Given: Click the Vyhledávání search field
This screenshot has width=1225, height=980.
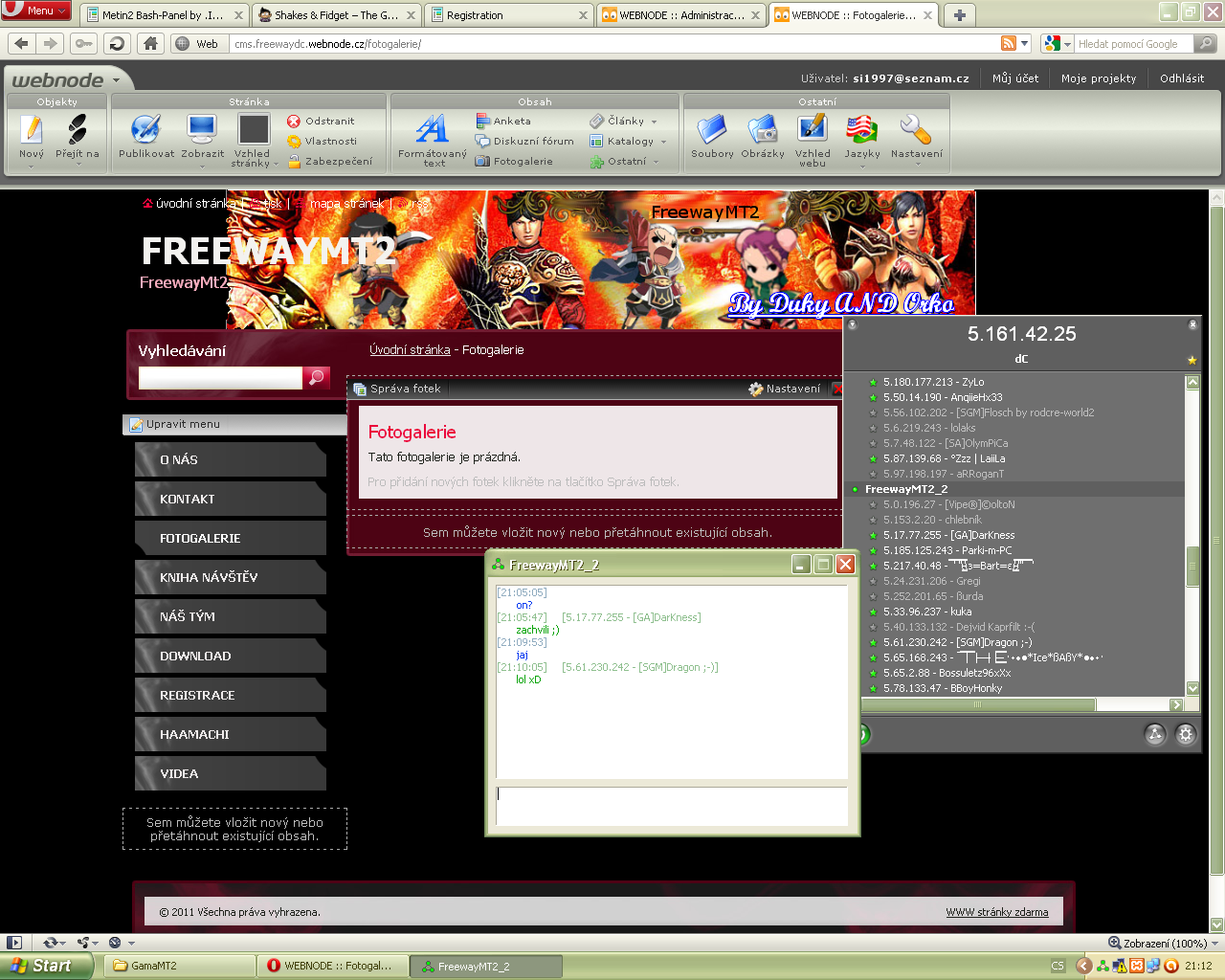Looking at the screenshot, I should coord(220,378).
